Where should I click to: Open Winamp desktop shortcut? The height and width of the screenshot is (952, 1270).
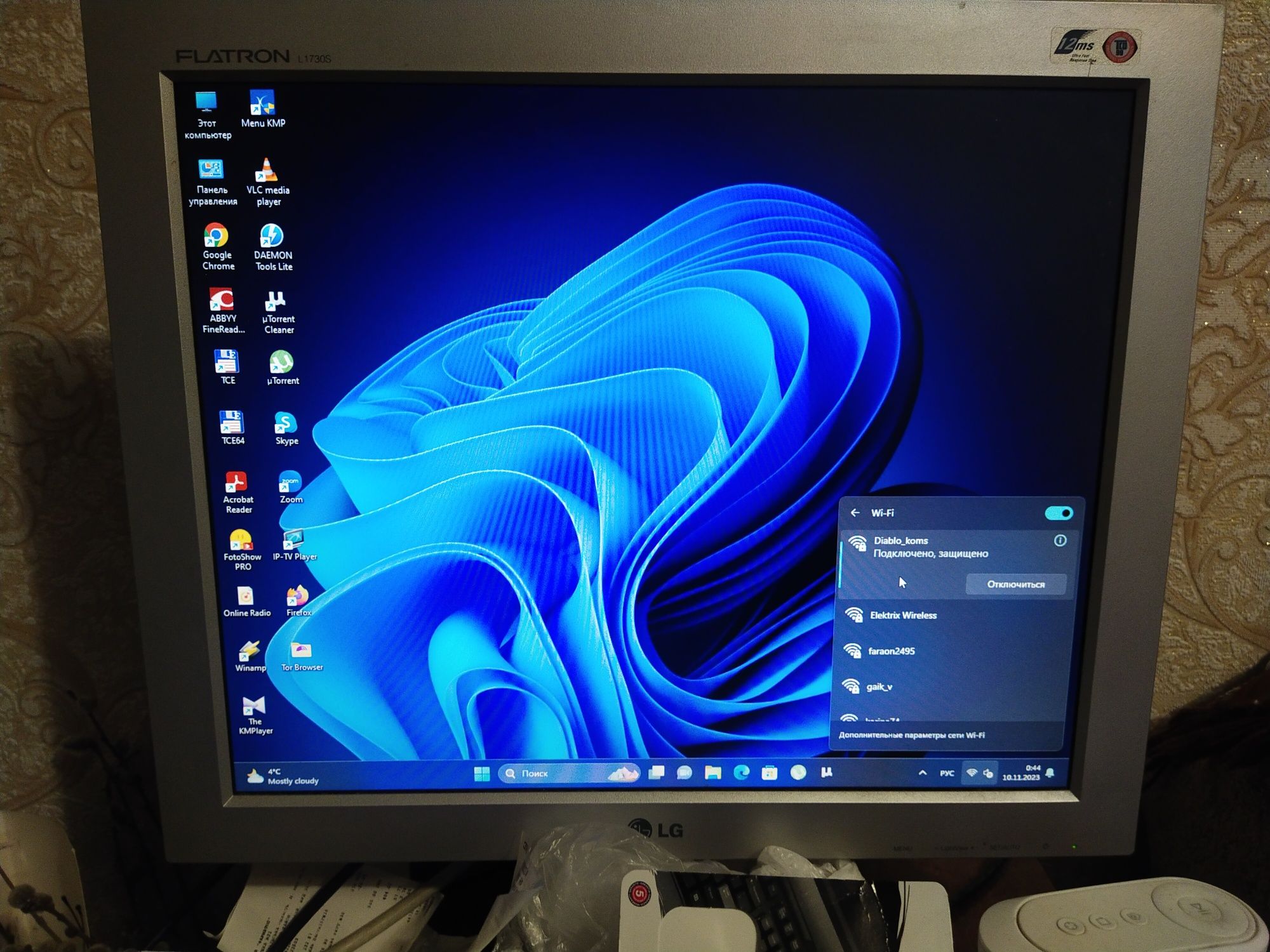251,656
